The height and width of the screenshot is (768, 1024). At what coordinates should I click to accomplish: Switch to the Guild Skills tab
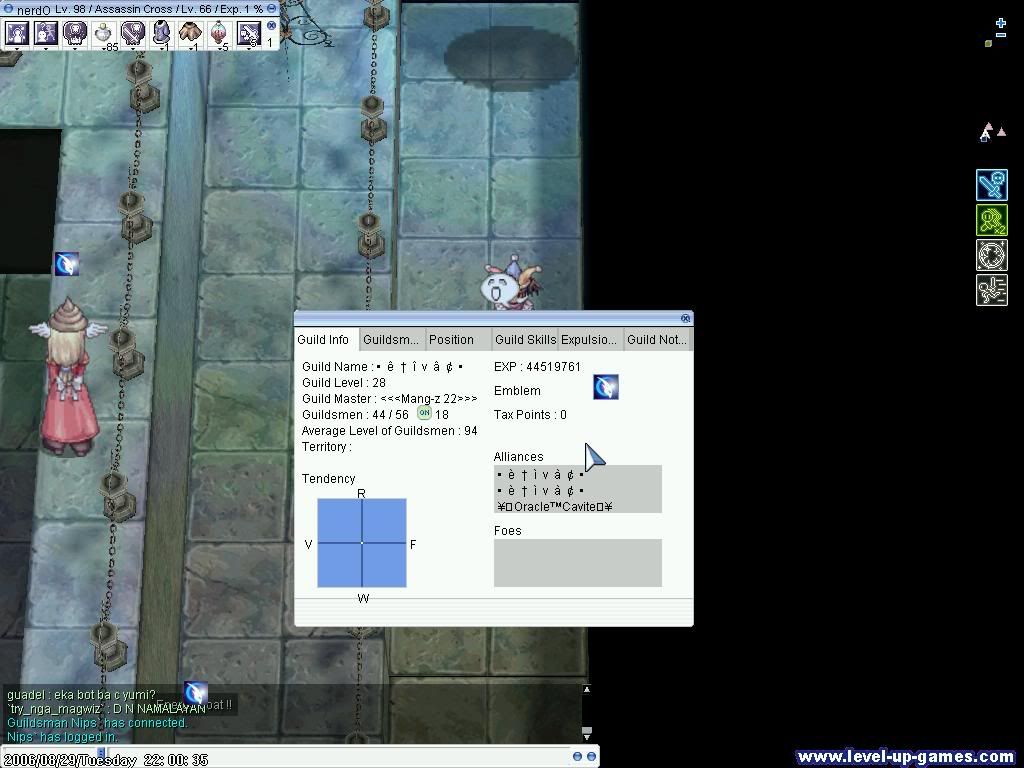click(x=525, y=340)
